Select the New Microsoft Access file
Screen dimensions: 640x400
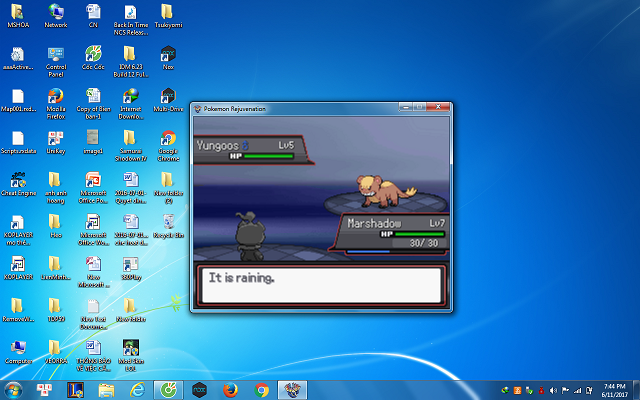(x=93, y=272)
